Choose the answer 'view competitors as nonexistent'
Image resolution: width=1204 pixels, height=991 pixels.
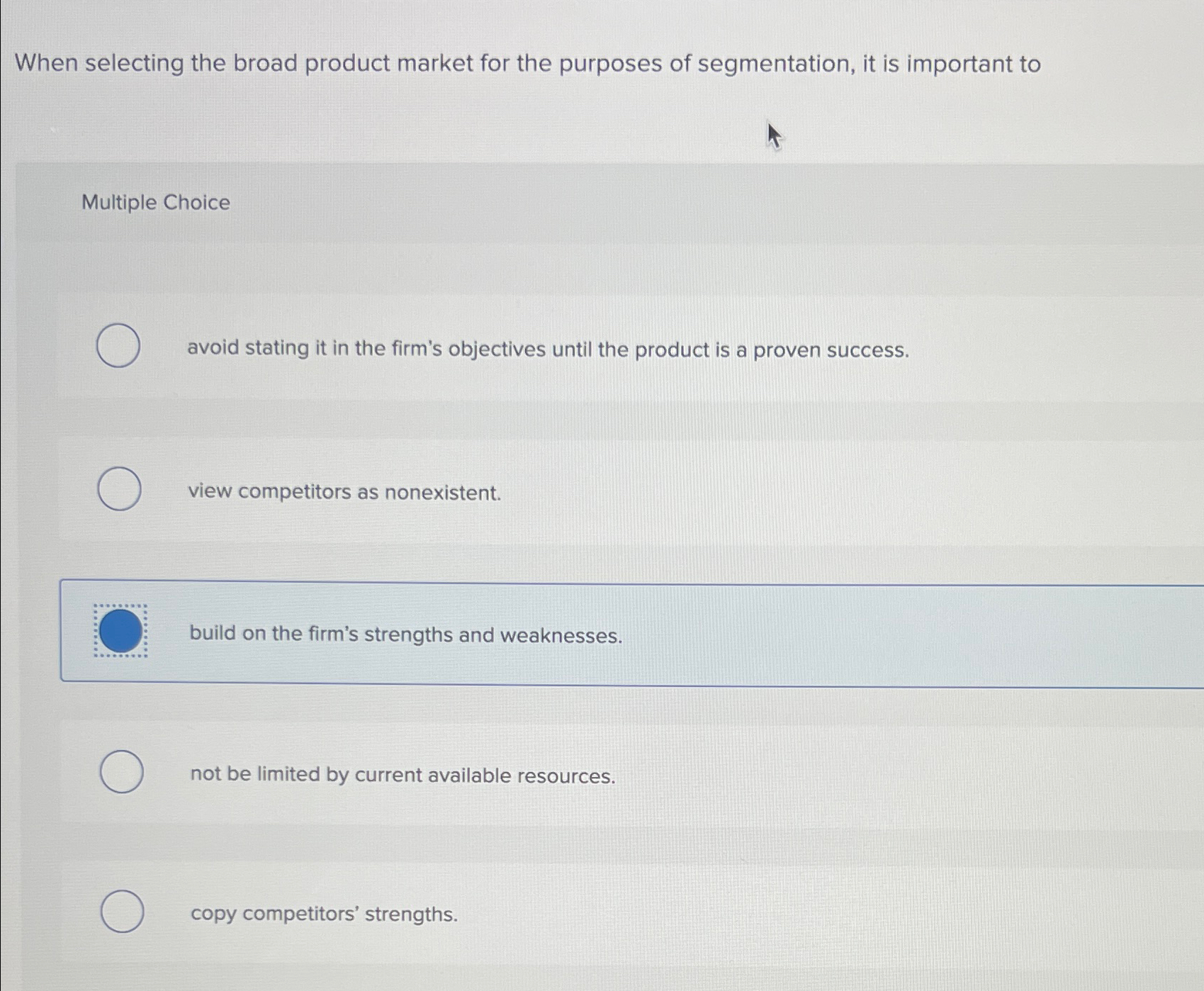[x=345, y=491]
